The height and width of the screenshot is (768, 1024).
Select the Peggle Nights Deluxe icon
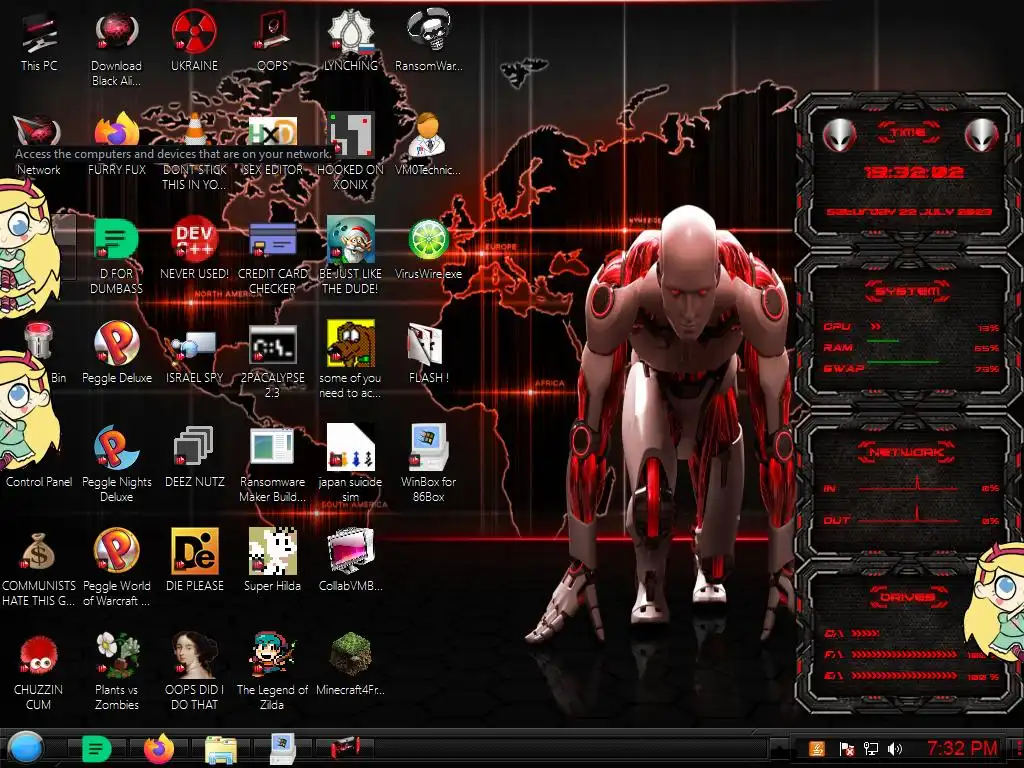pyautogui.click(x=116, y=464)
